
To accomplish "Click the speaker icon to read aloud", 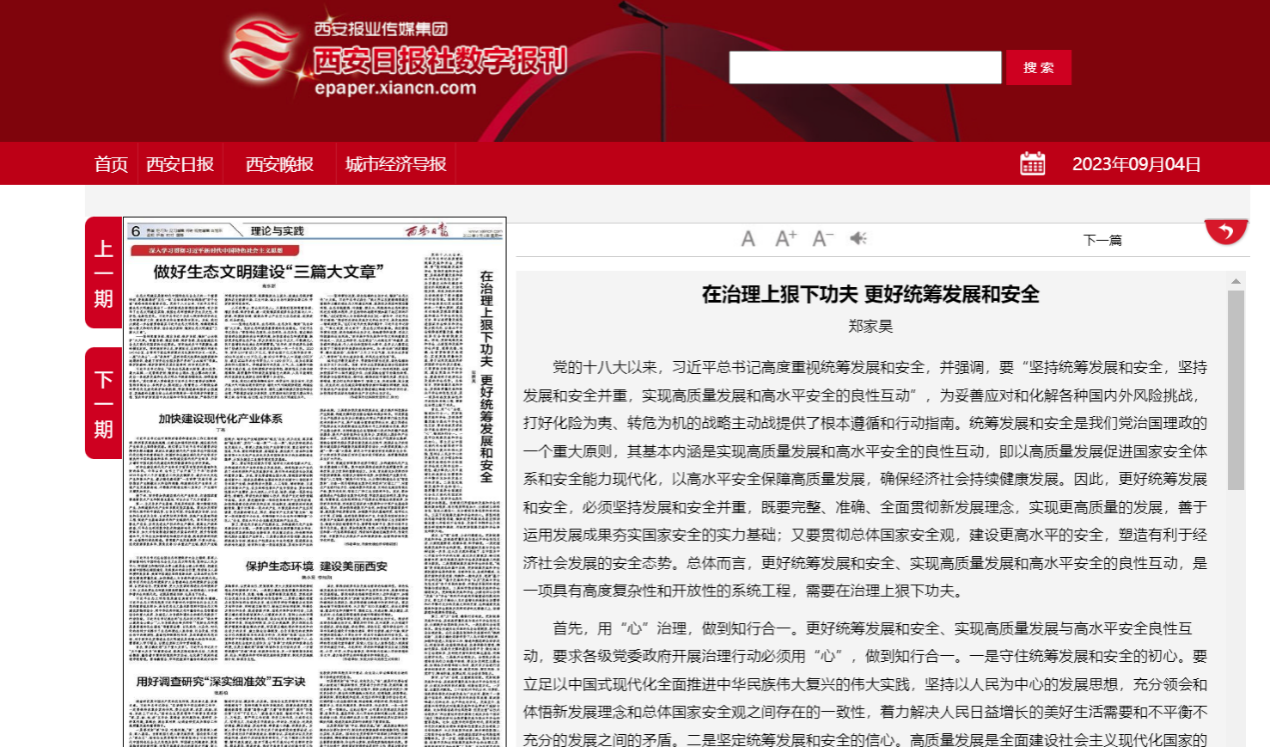I will pos(858,238).
